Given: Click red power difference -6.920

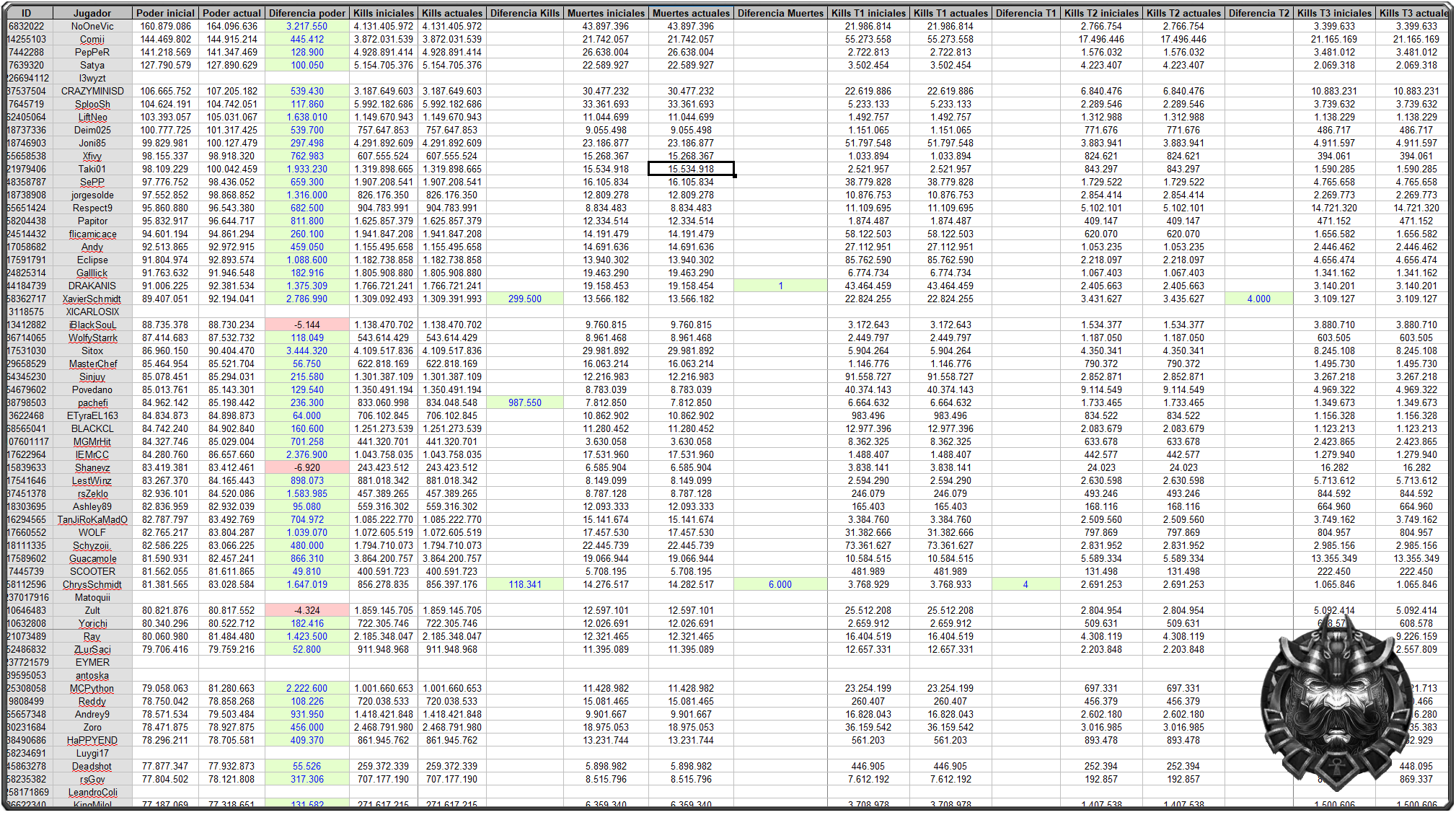Looking at the screenshot, I should coord(307,467).
